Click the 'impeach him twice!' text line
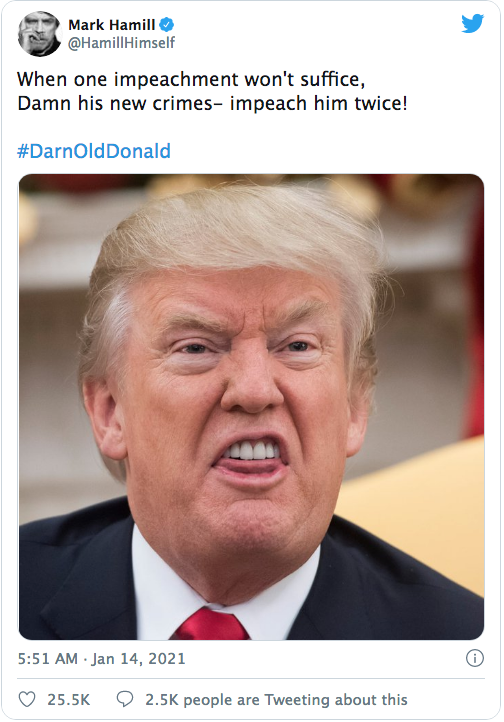This screenshot has width=504, height=722. [319, 103]
